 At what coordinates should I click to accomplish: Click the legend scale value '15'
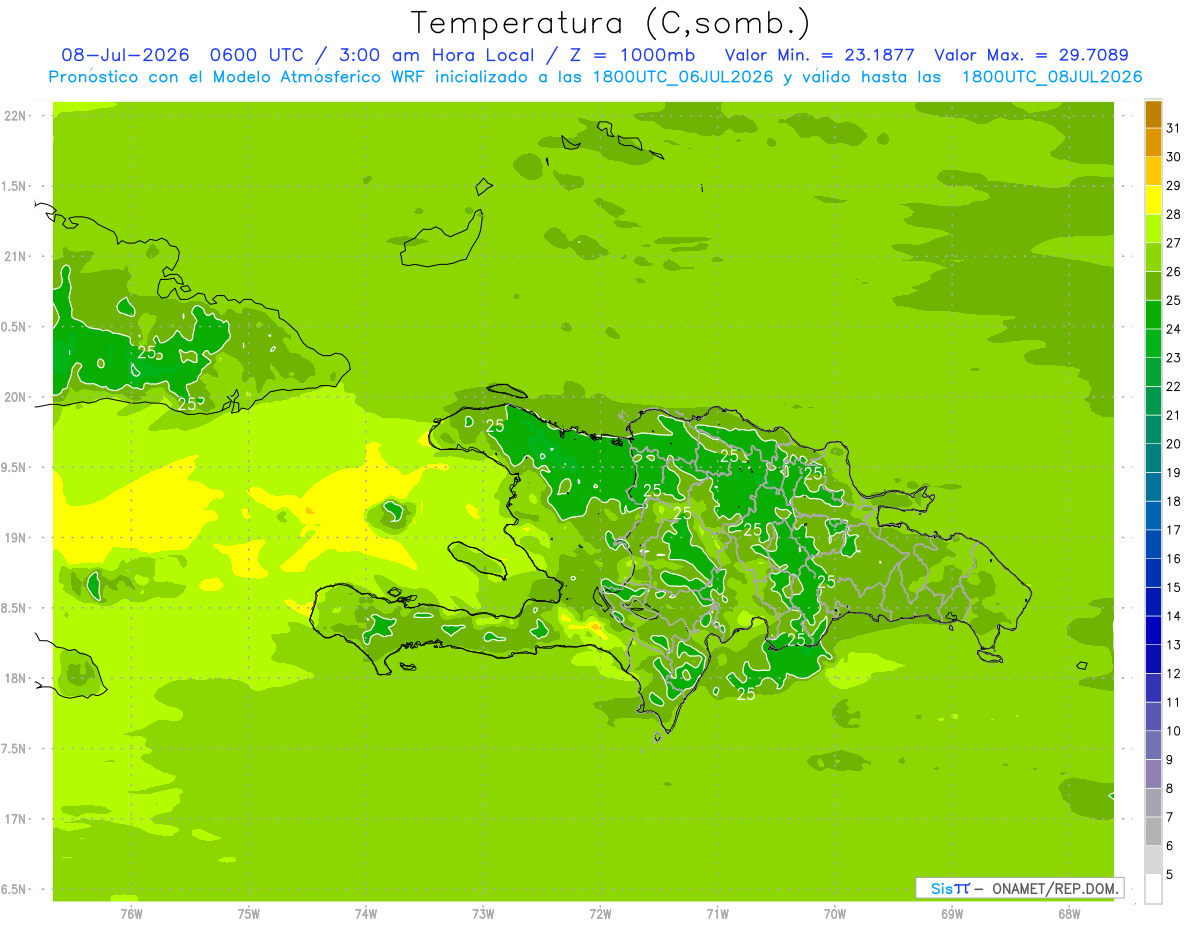(1174, 588)
